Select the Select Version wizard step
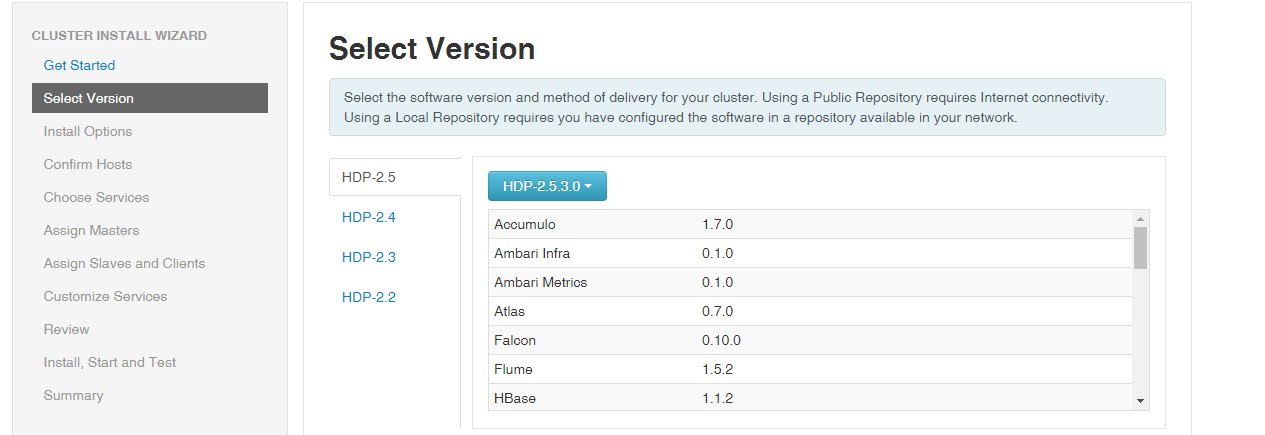 [x=150, y=98]
